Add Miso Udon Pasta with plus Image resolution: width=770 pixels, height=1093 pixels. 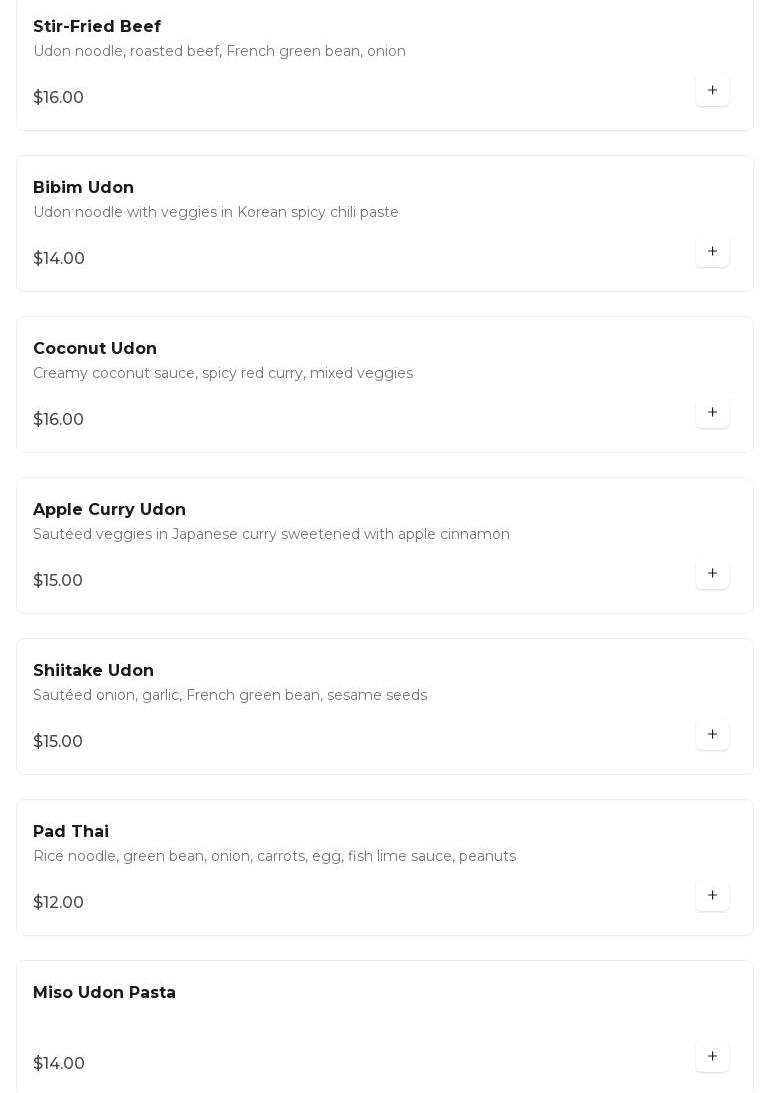pyautogui.click(x=712, y=1057)
